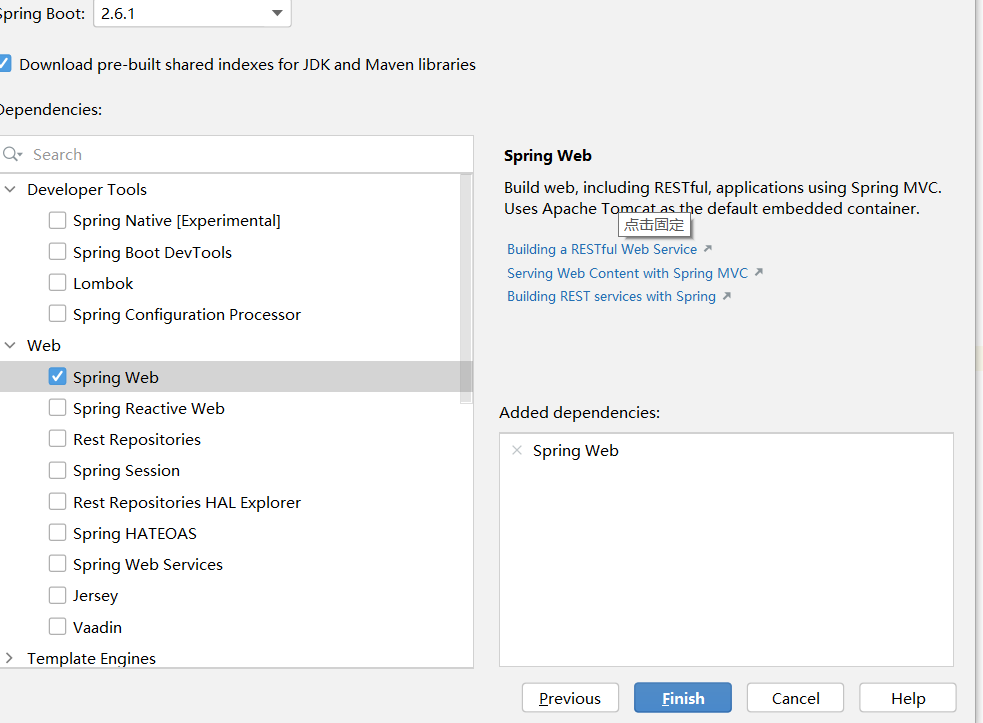Open the Spring Boot version dropdown

click(277, 13)
